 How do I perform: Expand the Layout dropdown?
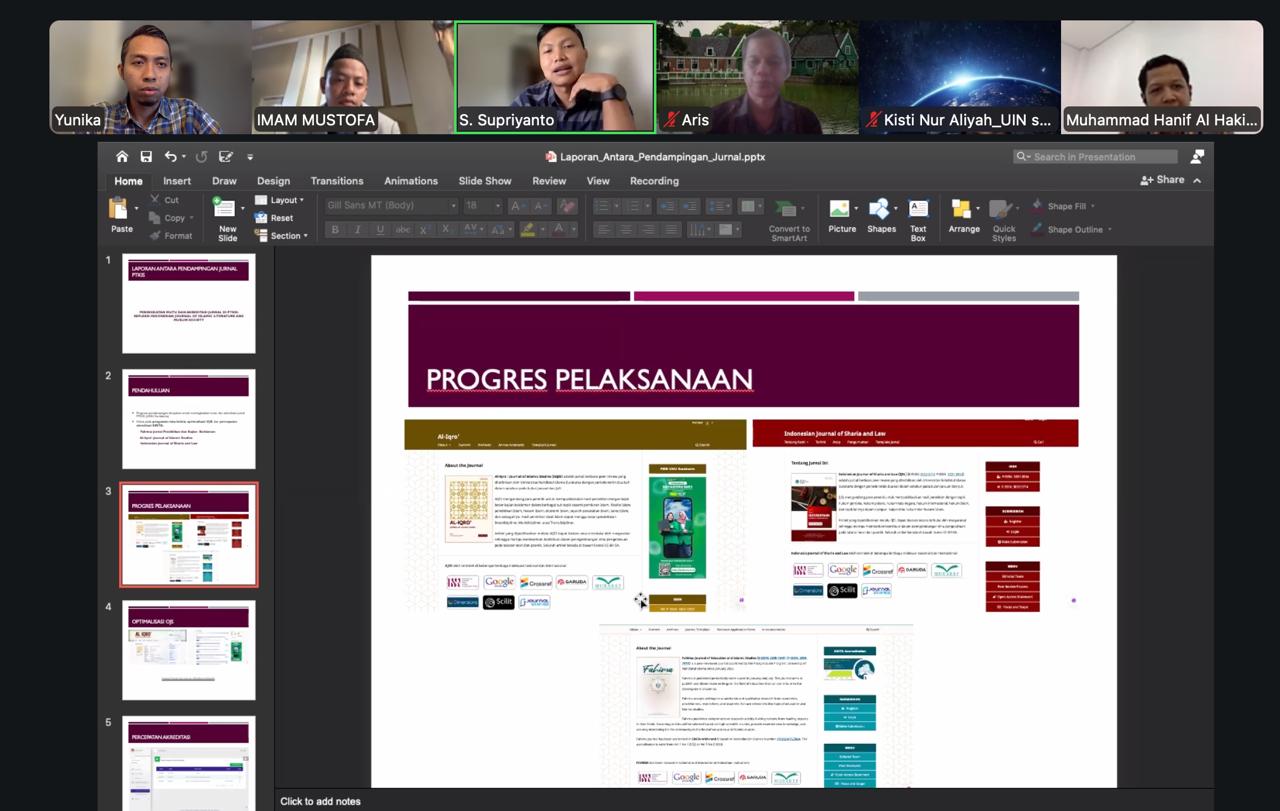[283, 200]
